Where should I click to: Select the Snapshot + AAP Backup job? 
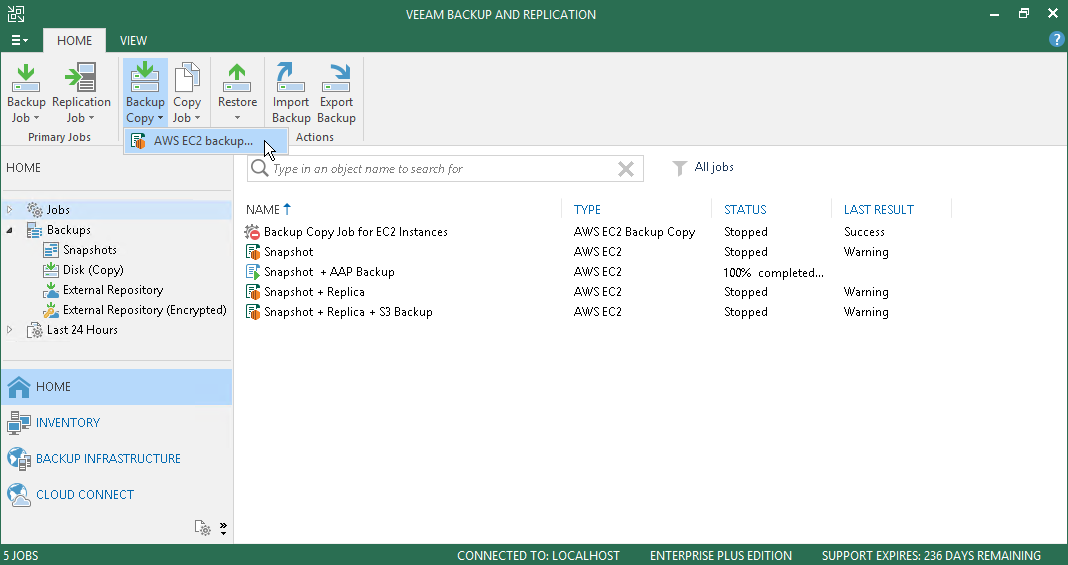pos(329,272)
